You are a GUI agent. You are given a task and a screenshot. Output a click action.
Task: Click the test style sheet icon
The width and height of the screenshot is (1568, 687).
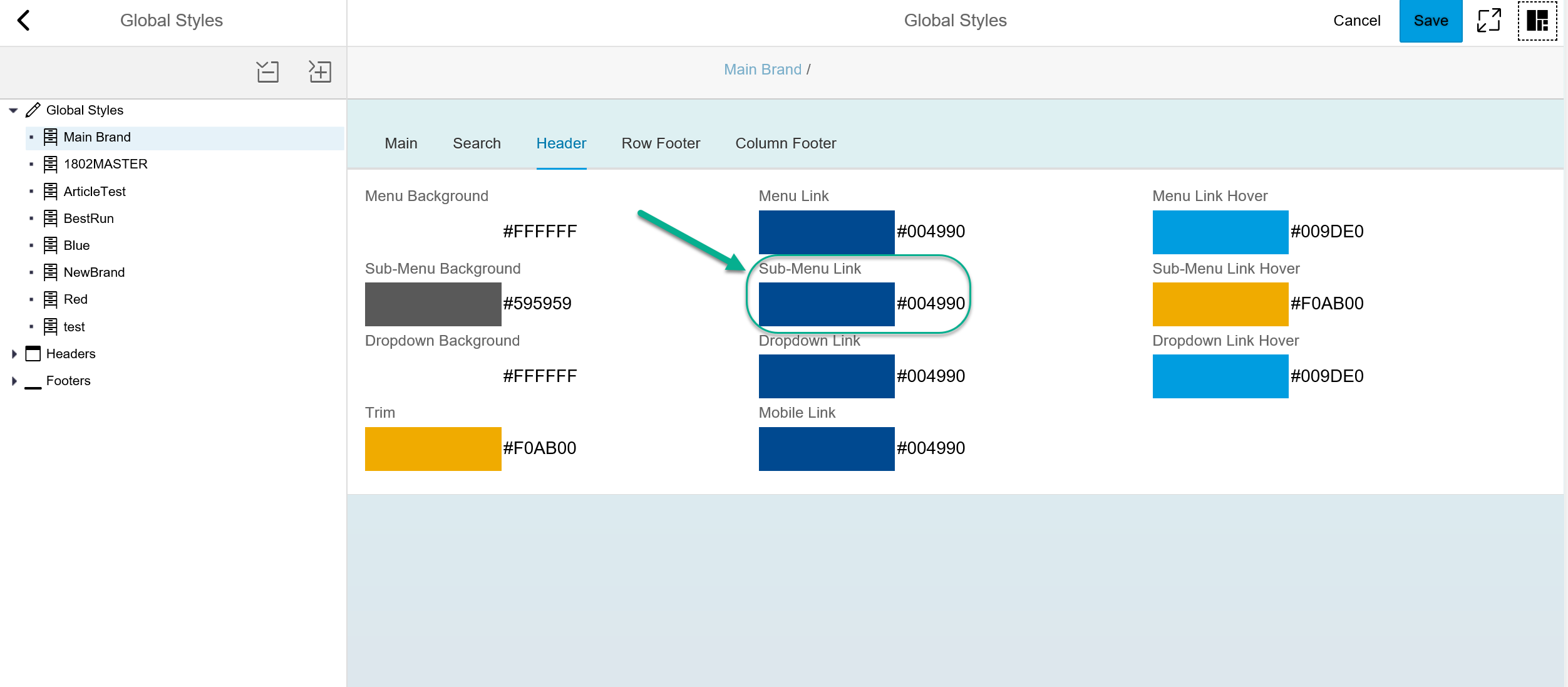(x=51, y=327)
